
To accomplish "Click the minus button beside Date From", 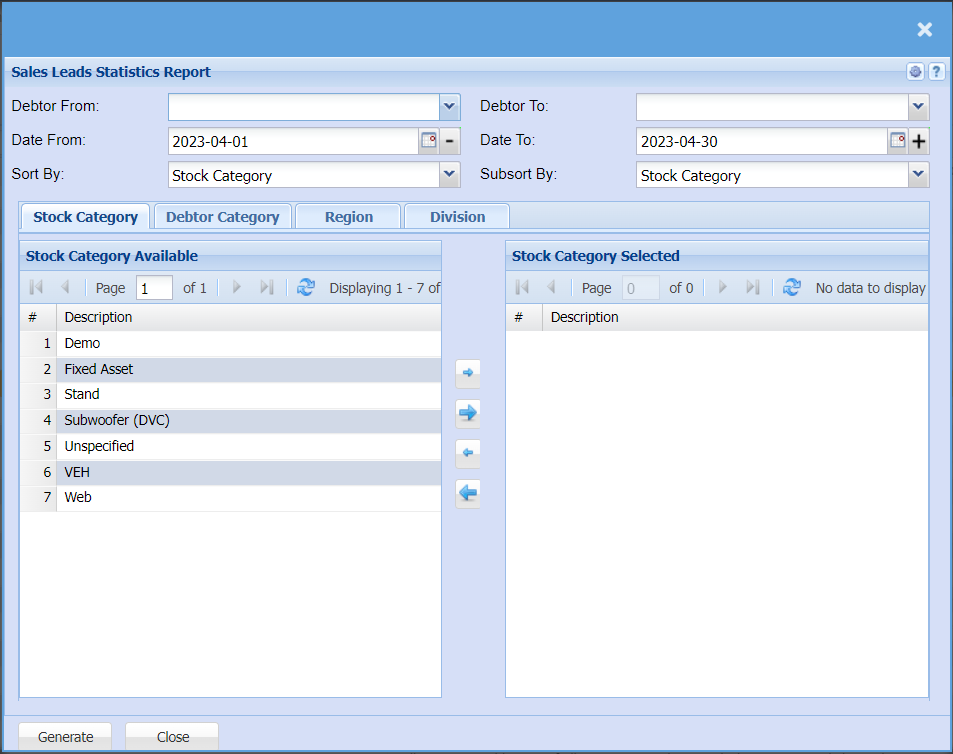I will pyautogui.click(x=450, y=141).
